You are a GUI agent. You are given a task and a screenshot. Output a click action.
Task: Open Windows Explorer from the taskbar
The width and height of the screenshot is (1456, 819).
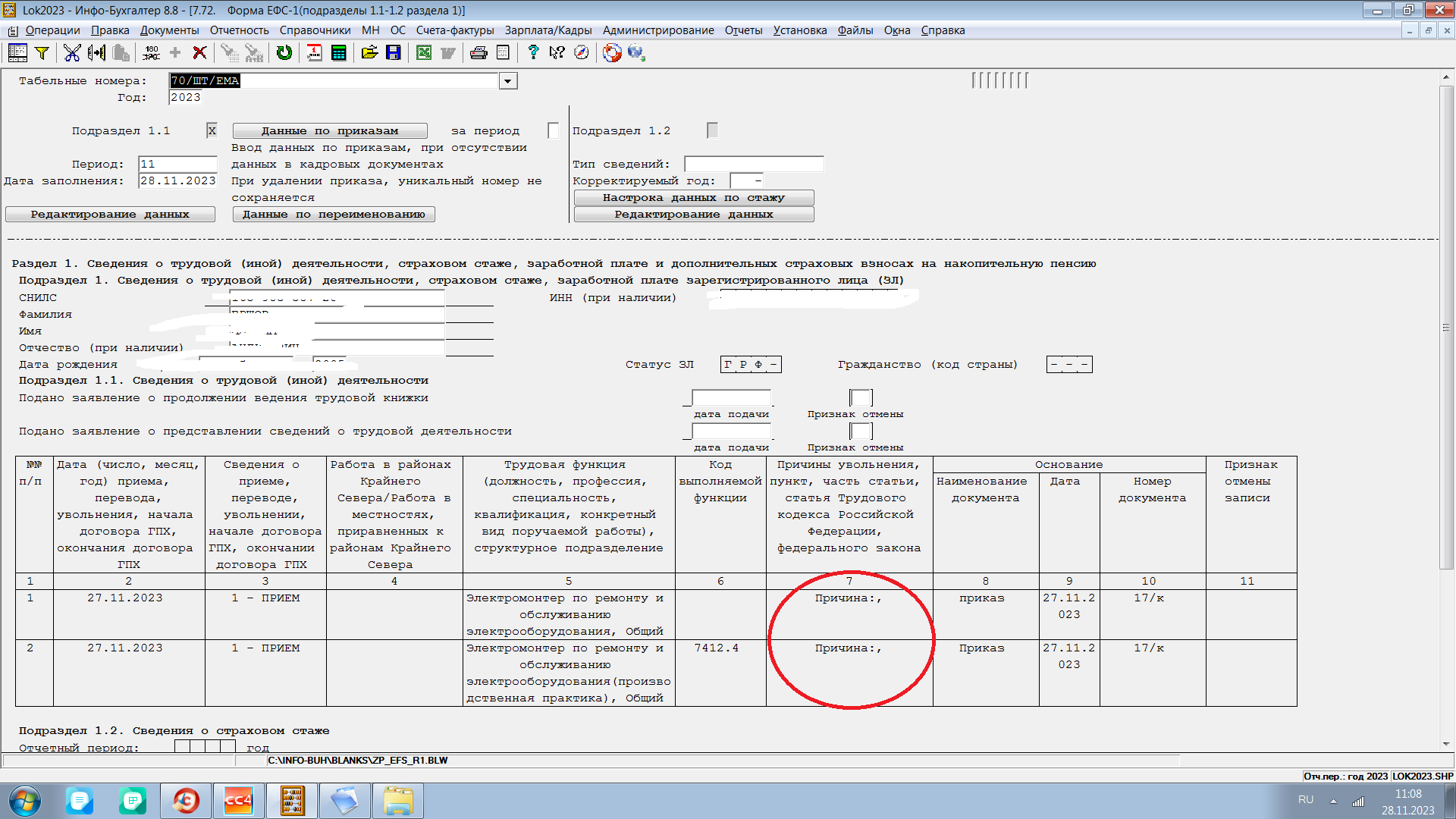click(x=399, y=801)
